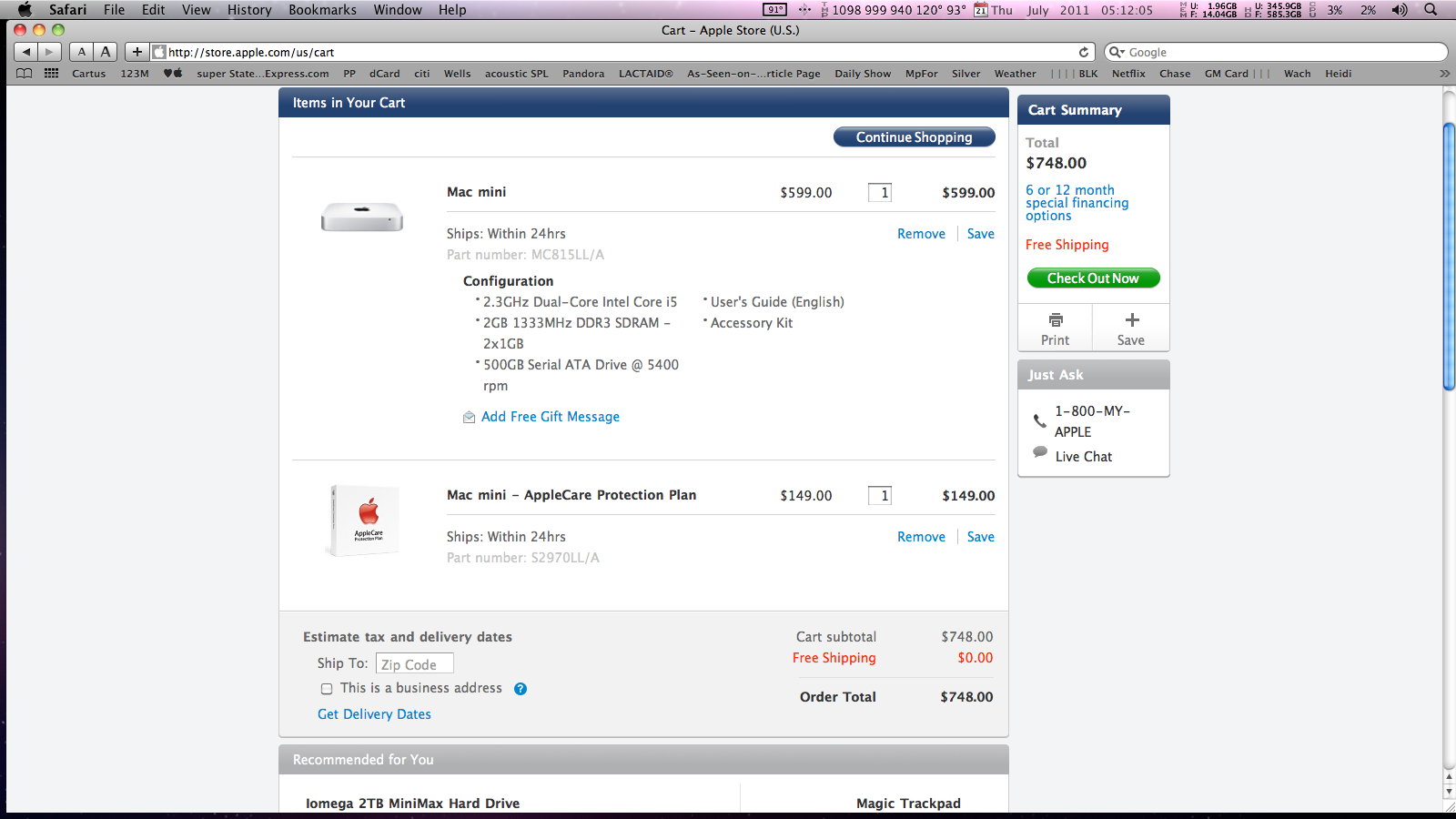Remove the AppleCare Protection Plan

[x=921, y=537]
